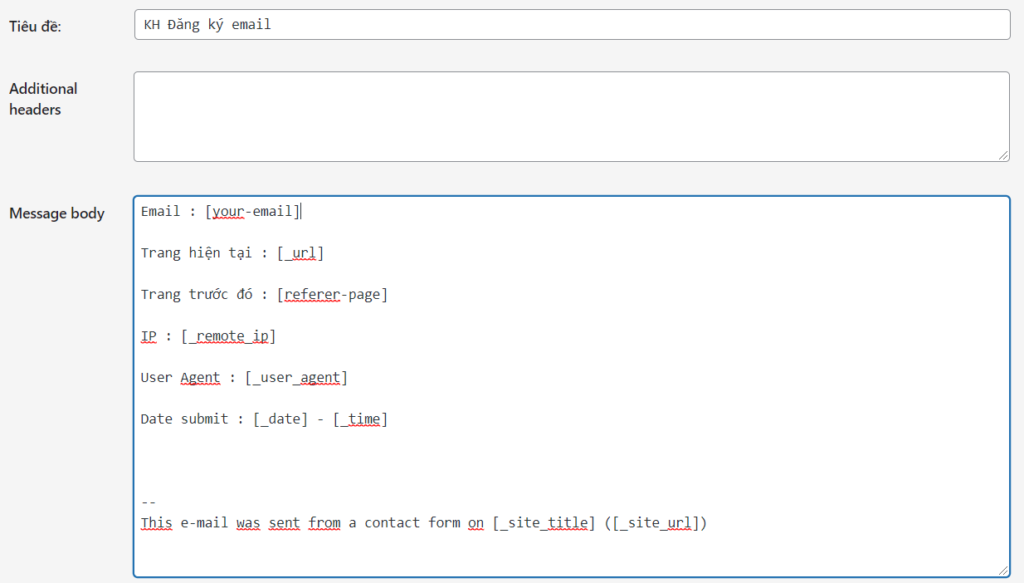This screenshot has height=583, width=1024.
Task: Click the 'Trang trước đó' text in message body
Action: pyautogui.click(x=196, y=294)
